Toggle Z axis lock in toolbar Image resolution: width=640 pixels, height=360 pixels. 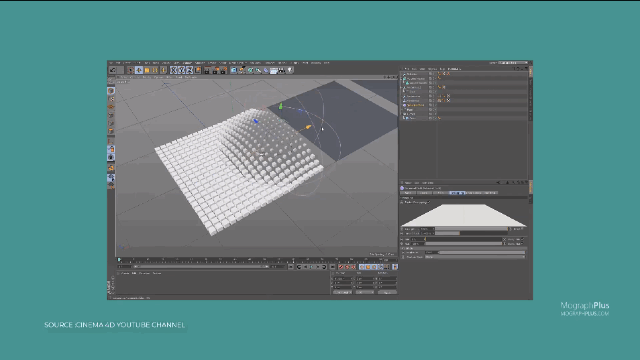tap(190, 70)
